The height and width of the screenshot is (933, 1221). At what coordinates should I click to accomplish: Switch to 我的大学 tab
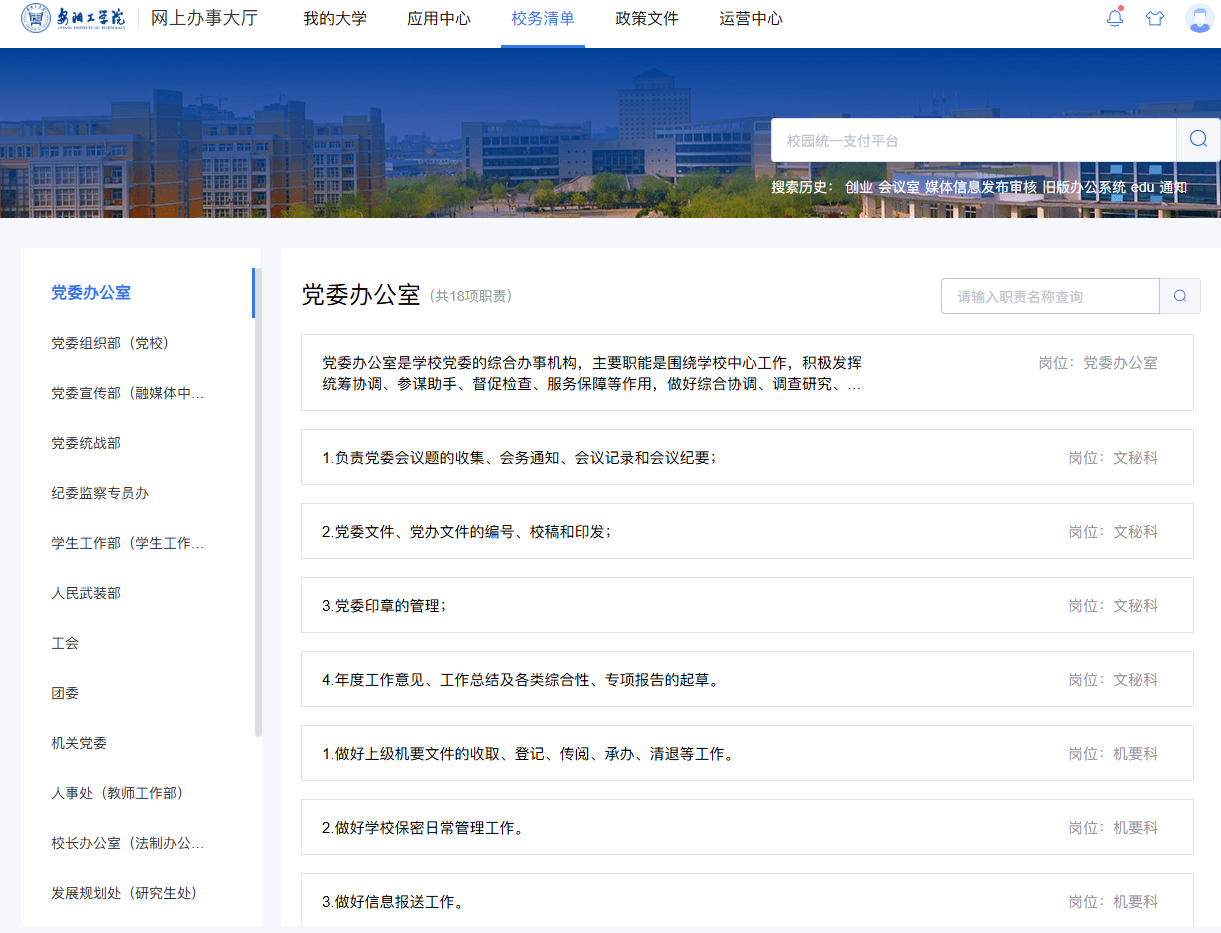pyautogui.click(x=335, y=19)
